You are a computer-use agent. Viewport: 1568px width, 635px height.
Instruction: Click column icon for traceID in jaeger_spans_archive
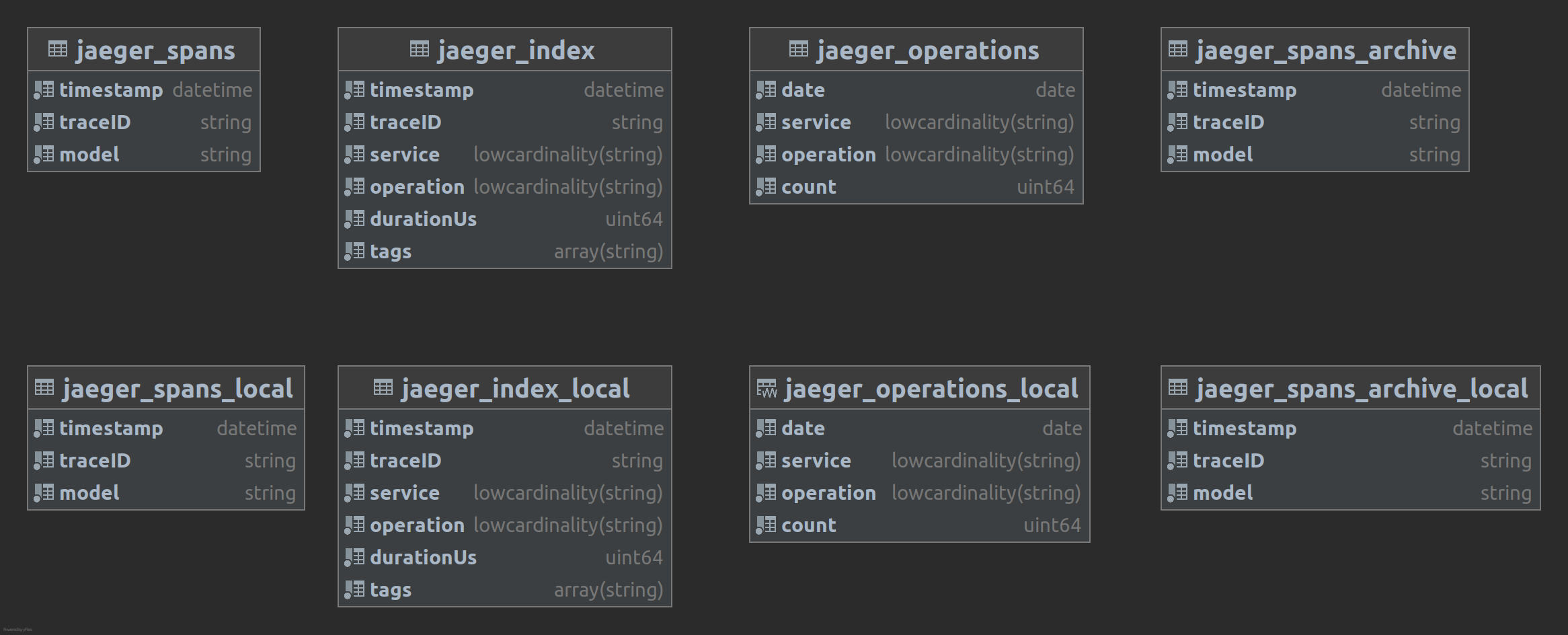coord(1178,122)
